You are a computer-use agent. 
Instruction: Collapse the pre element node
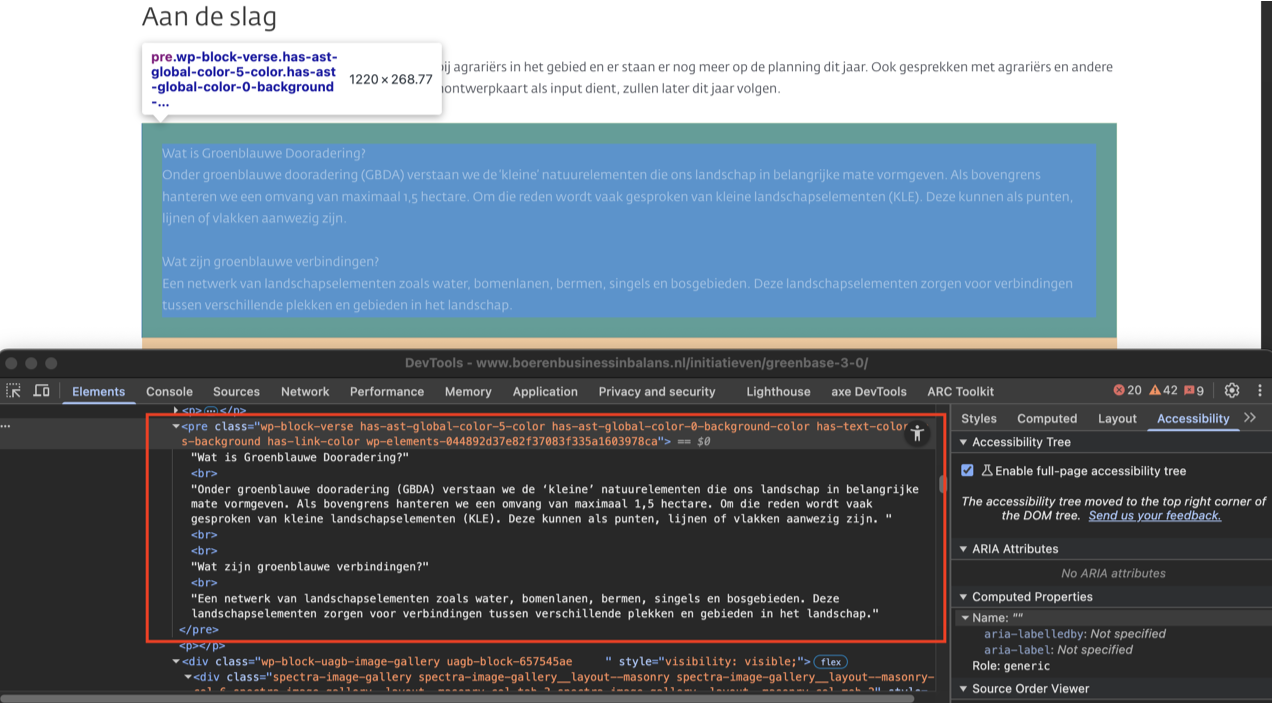177,427
